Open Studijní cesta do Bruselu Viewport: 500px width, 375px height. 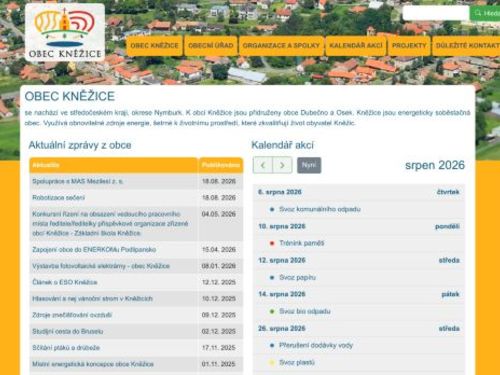pos(68,331)
